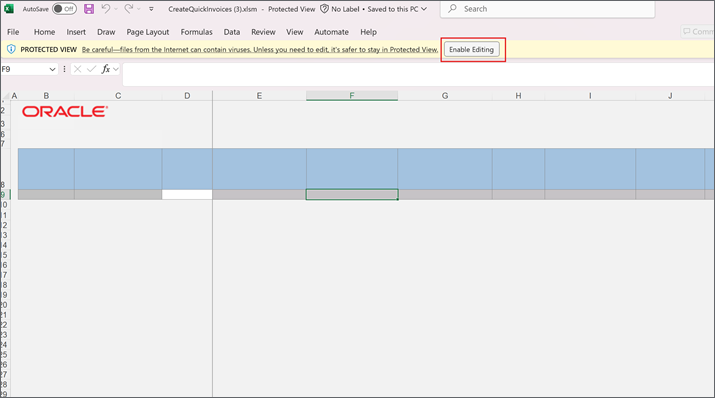715x398 pixels.
Task: Click the Redo arrow icon
Action: pyautogui.click(x=129, y=8)
